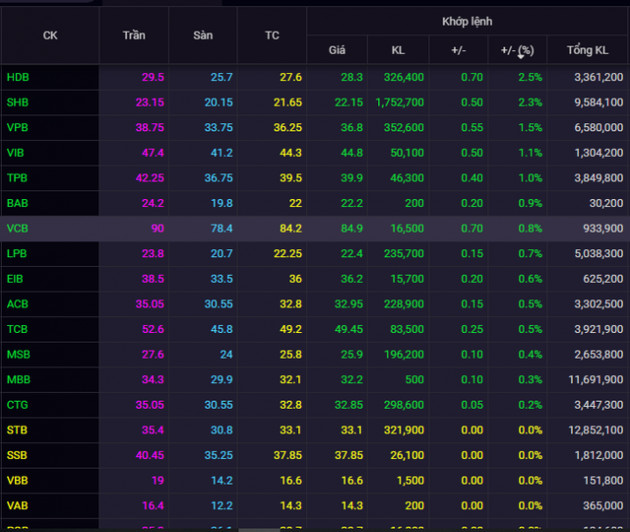Click MBB total volume 11,691,900
Screen dimensions: 630x532
pos(596,379)
